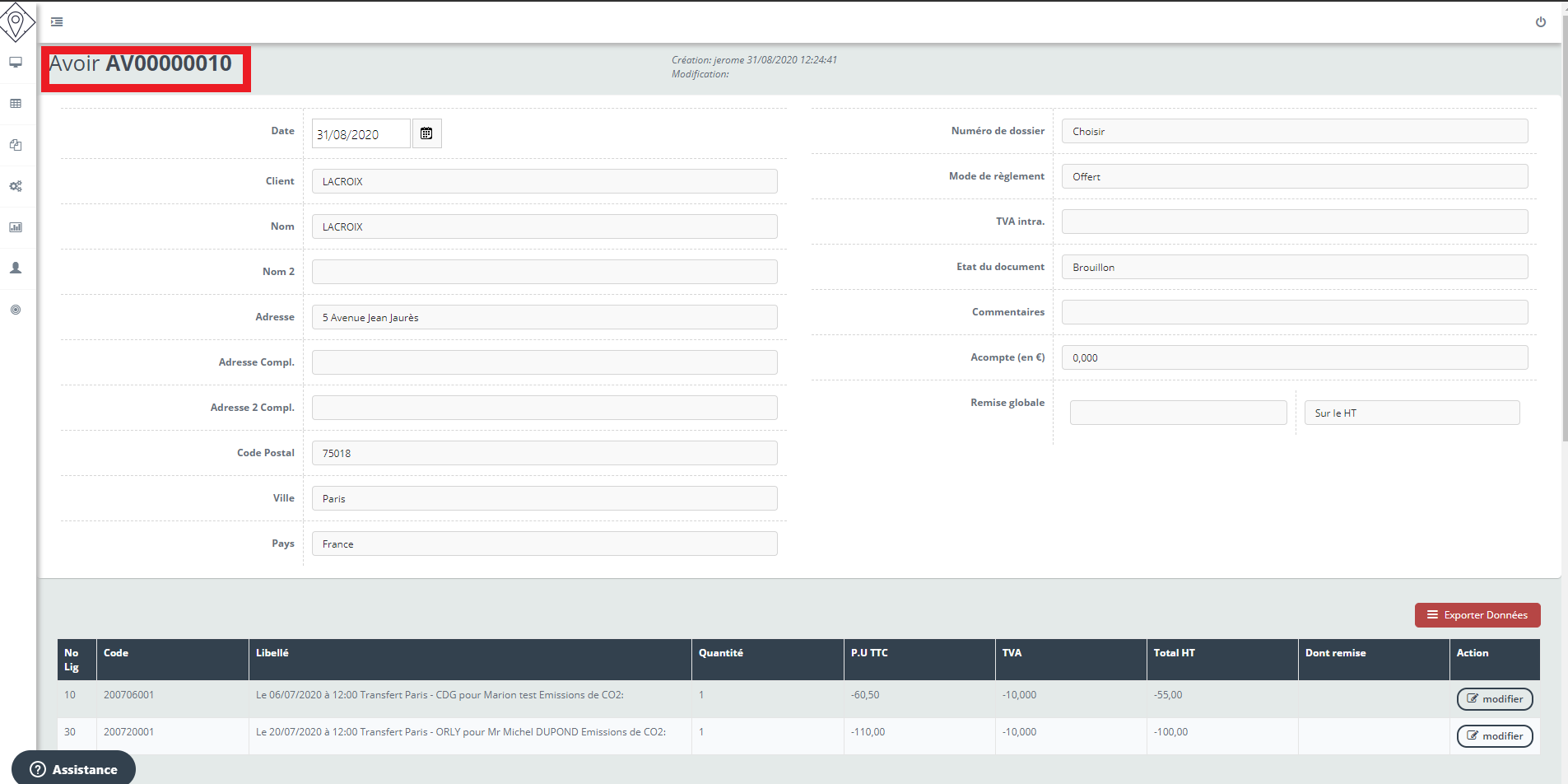1568x784 pixels.
Task: Toggle the sidebar menu indent icon
Action: [57, 22]
